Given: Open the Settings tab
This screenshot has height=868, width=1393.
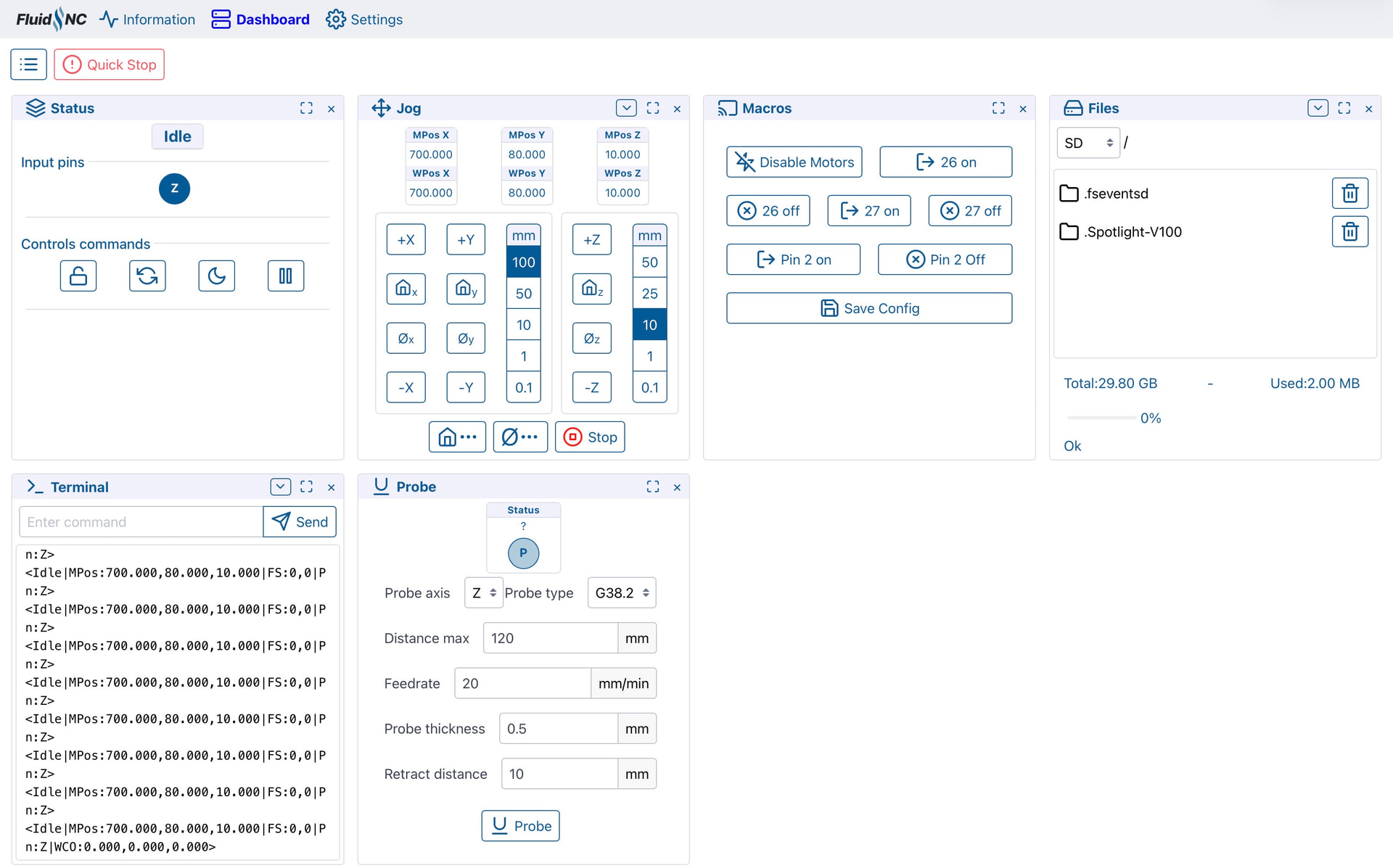Looking at the screenshot, I should (x=364, y=20).
